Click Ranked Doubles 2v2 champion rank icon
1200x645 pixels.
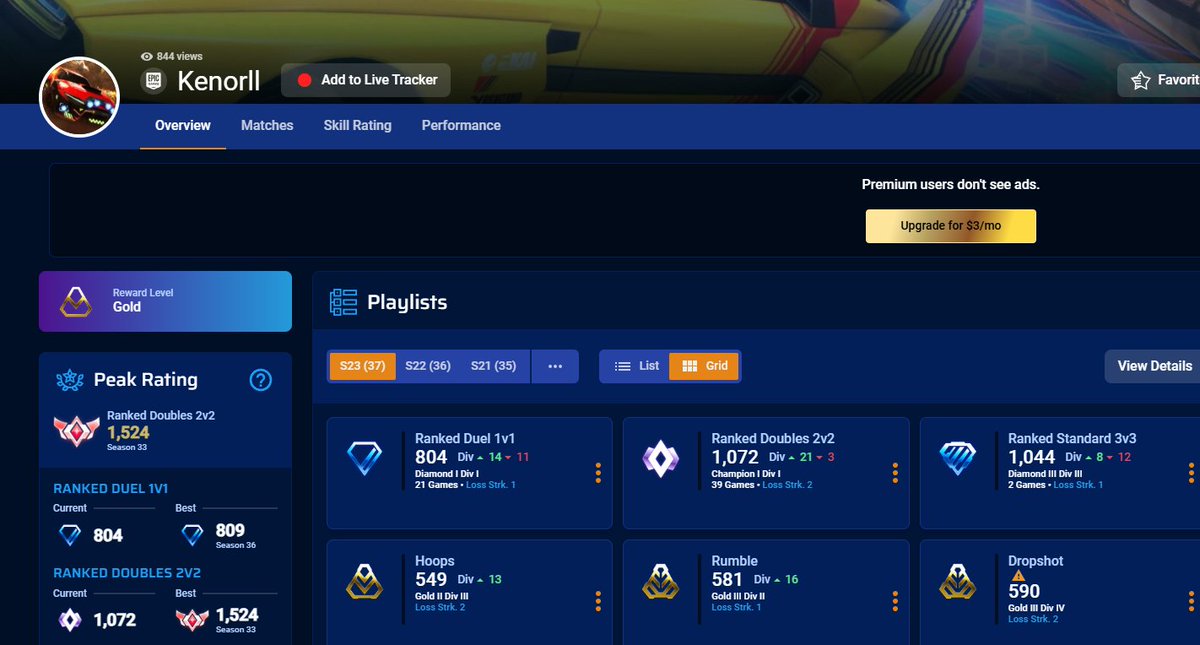coord(661,459)
